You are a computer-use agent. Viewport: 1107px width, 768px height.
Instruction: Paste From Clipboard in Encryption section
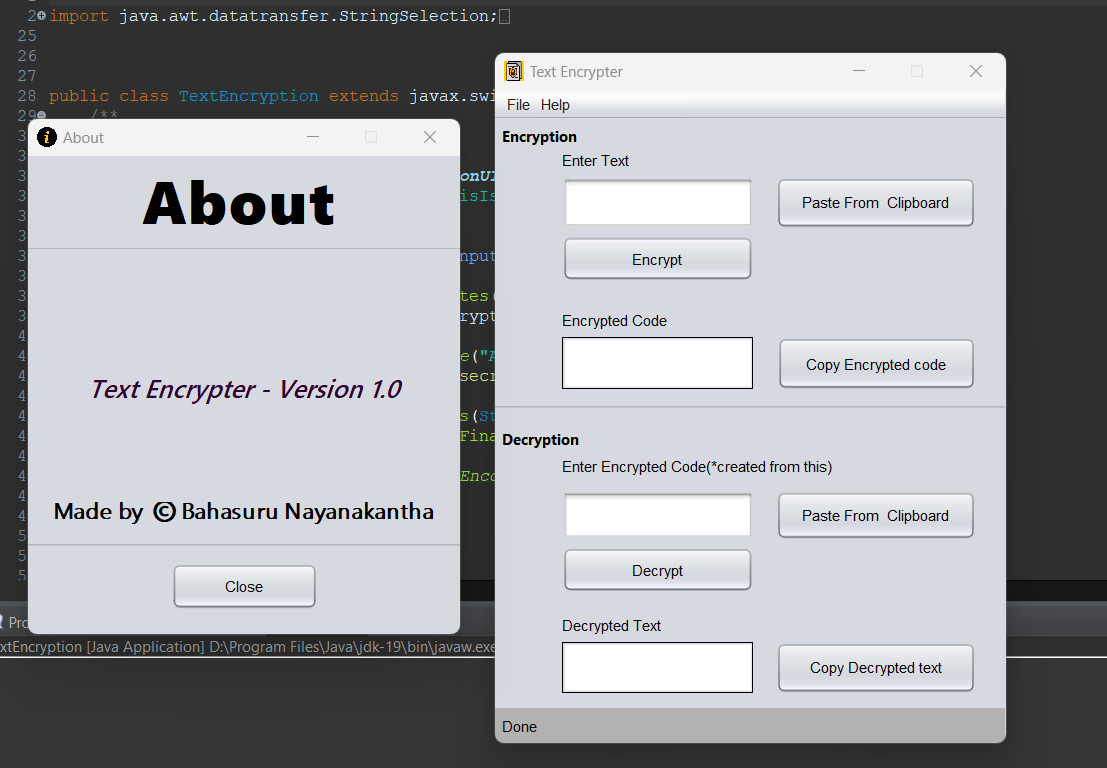pos(875,203)
